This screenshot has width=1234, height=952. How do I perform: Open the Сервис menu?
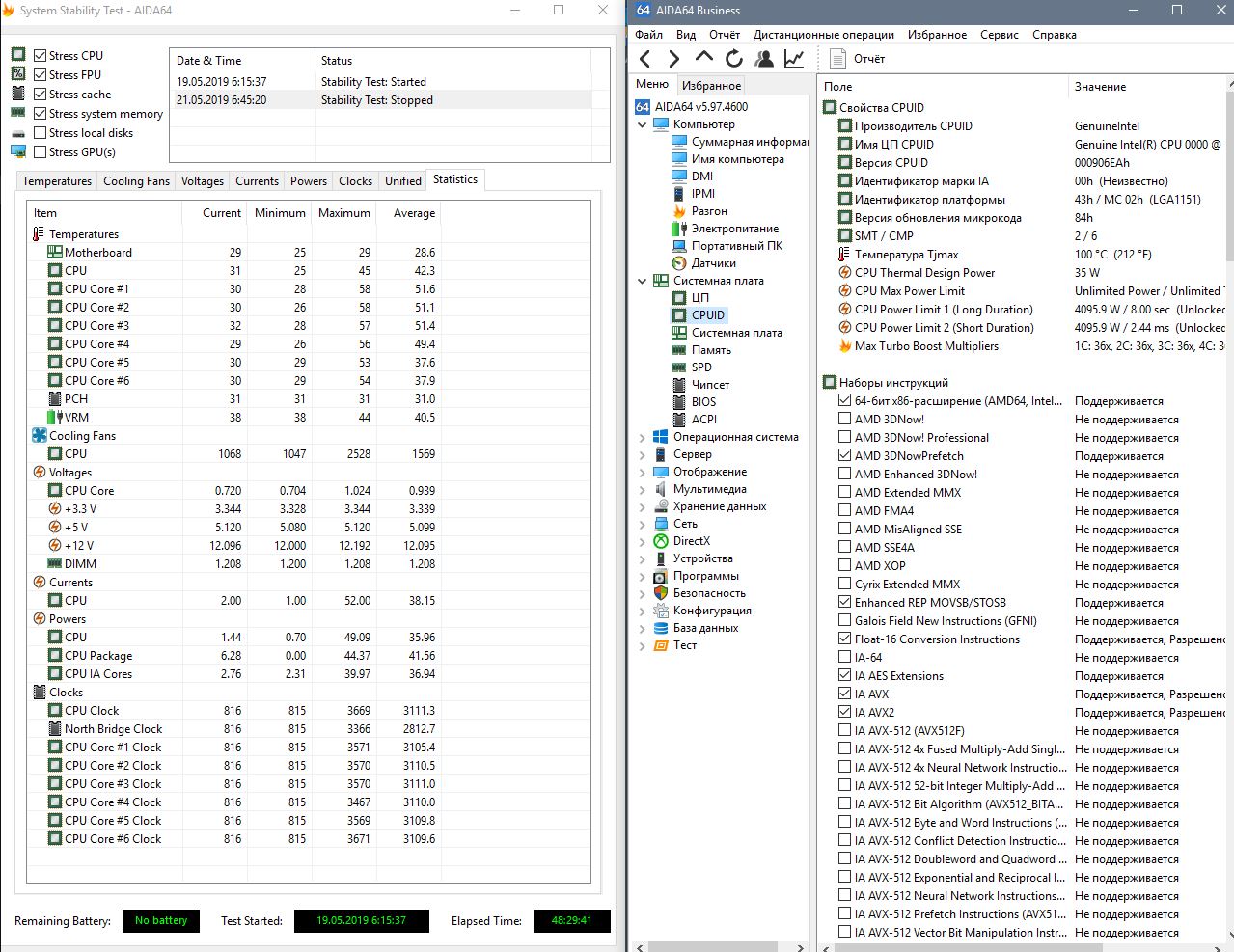coord(999,35)
